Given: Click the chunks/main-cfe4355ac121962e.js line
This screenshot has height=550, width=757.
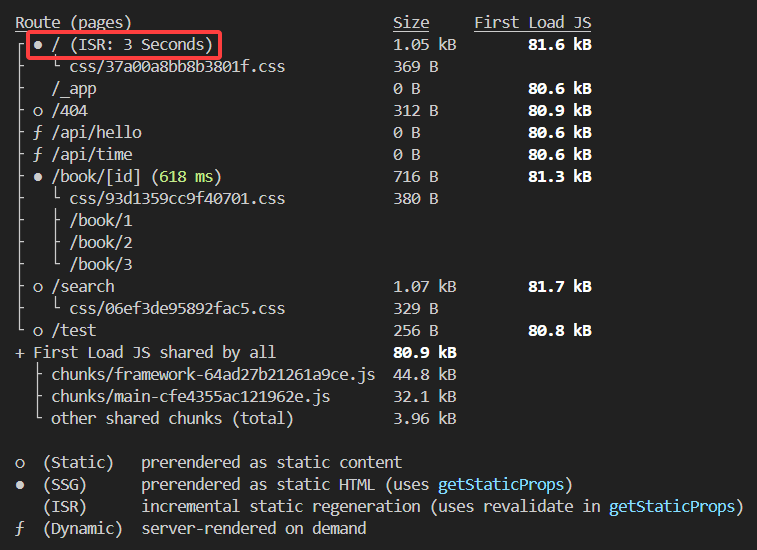Looking at the screenshot, I should click(191, 396).
